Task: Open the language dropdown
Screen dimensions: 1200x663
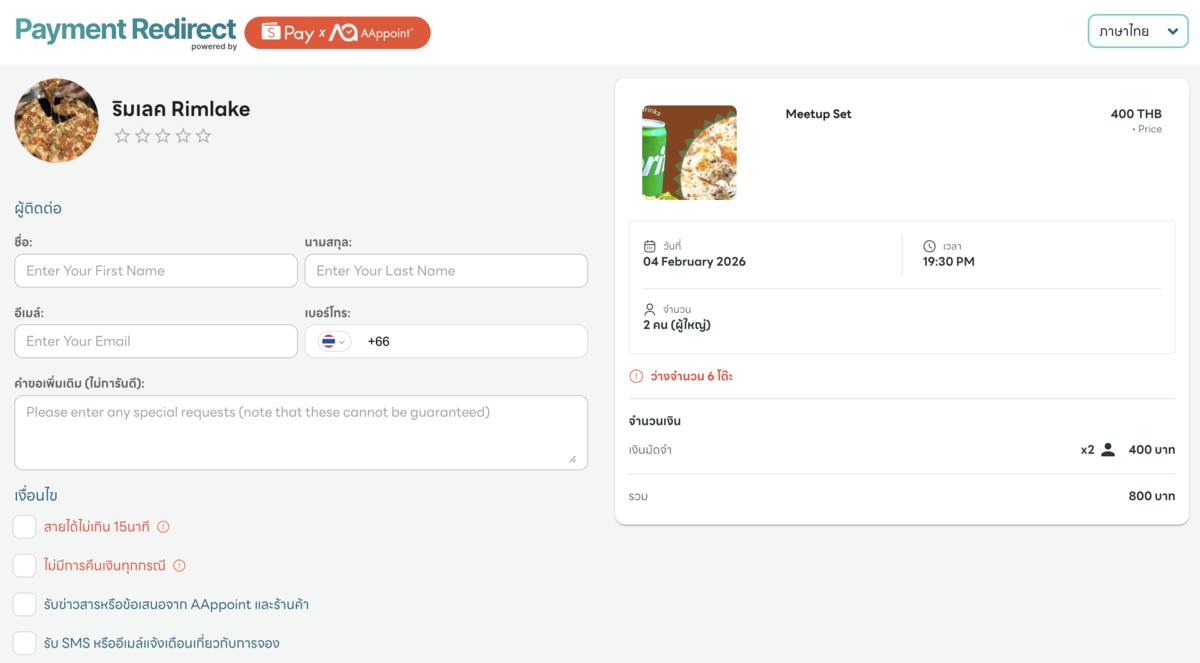Action: click(1137, 32)
